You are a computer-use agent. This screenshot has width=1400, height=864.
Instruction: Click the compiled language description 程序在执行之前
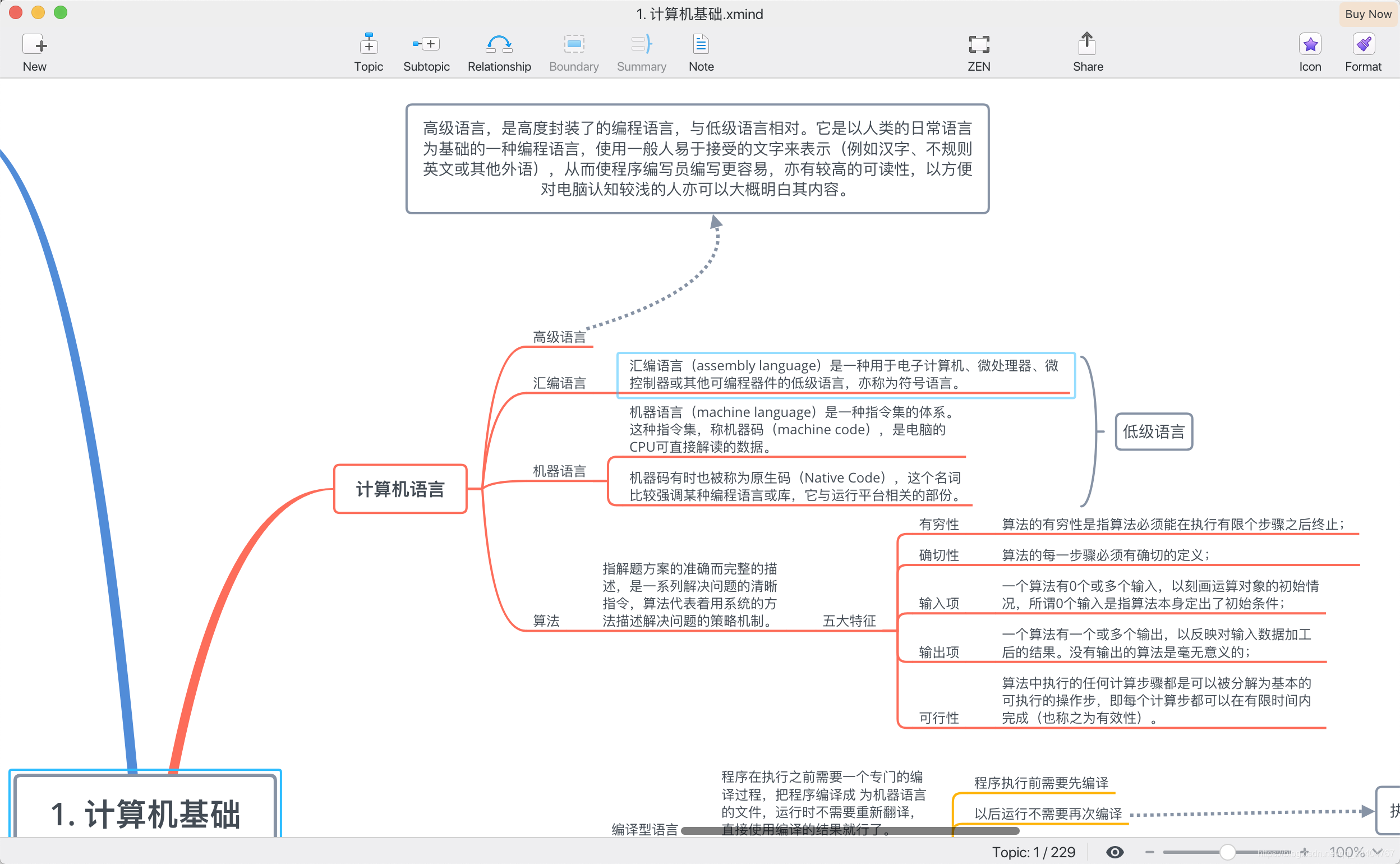coord(823,803)
